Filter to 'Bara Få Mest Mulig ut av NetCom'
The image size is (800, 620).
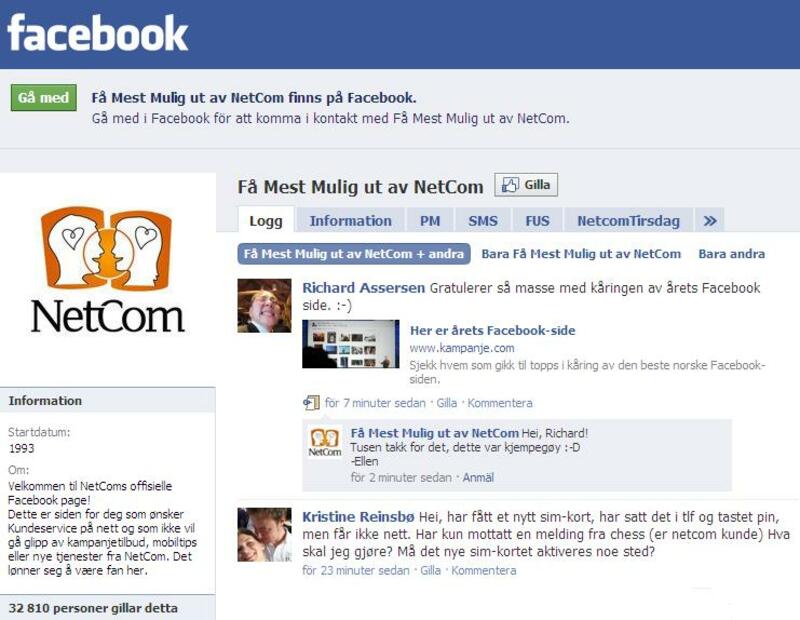(581, 254)
